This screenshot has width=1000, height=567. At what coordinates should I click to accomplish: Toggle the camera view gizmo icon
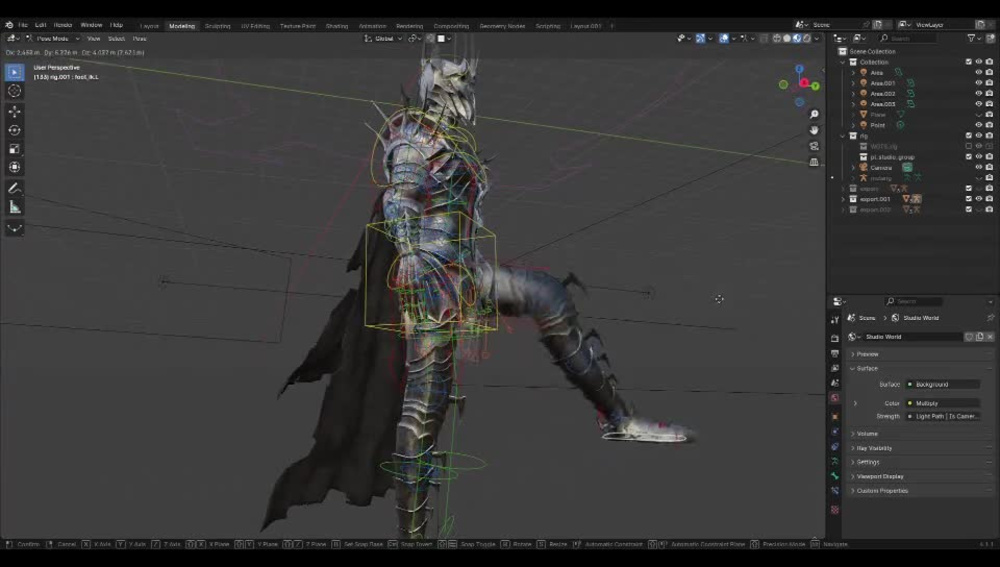tap(814, 146)
